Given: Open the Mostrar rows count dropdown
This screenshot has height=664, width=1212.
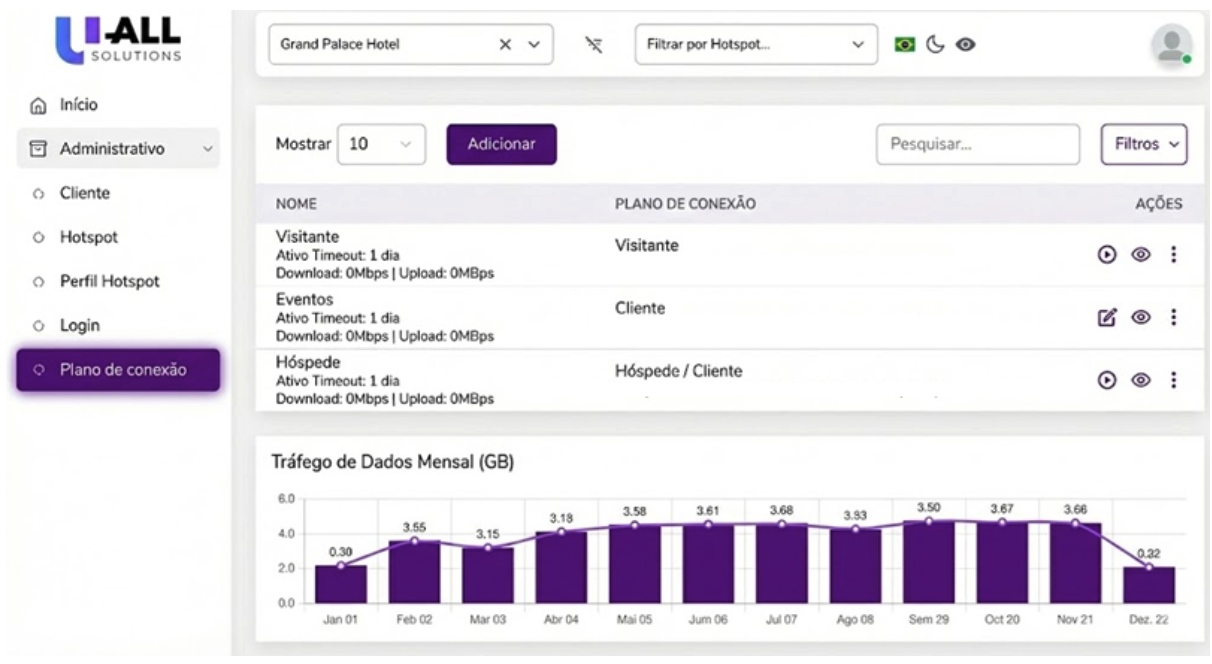Looking at the screenshot, I should pyautogui.click(x=382, y=144).
